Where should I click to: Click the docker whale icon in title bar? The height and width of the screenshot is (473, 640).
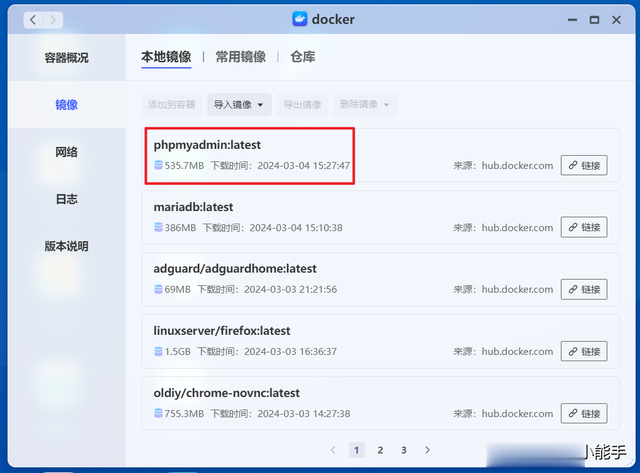click(300, 19)
